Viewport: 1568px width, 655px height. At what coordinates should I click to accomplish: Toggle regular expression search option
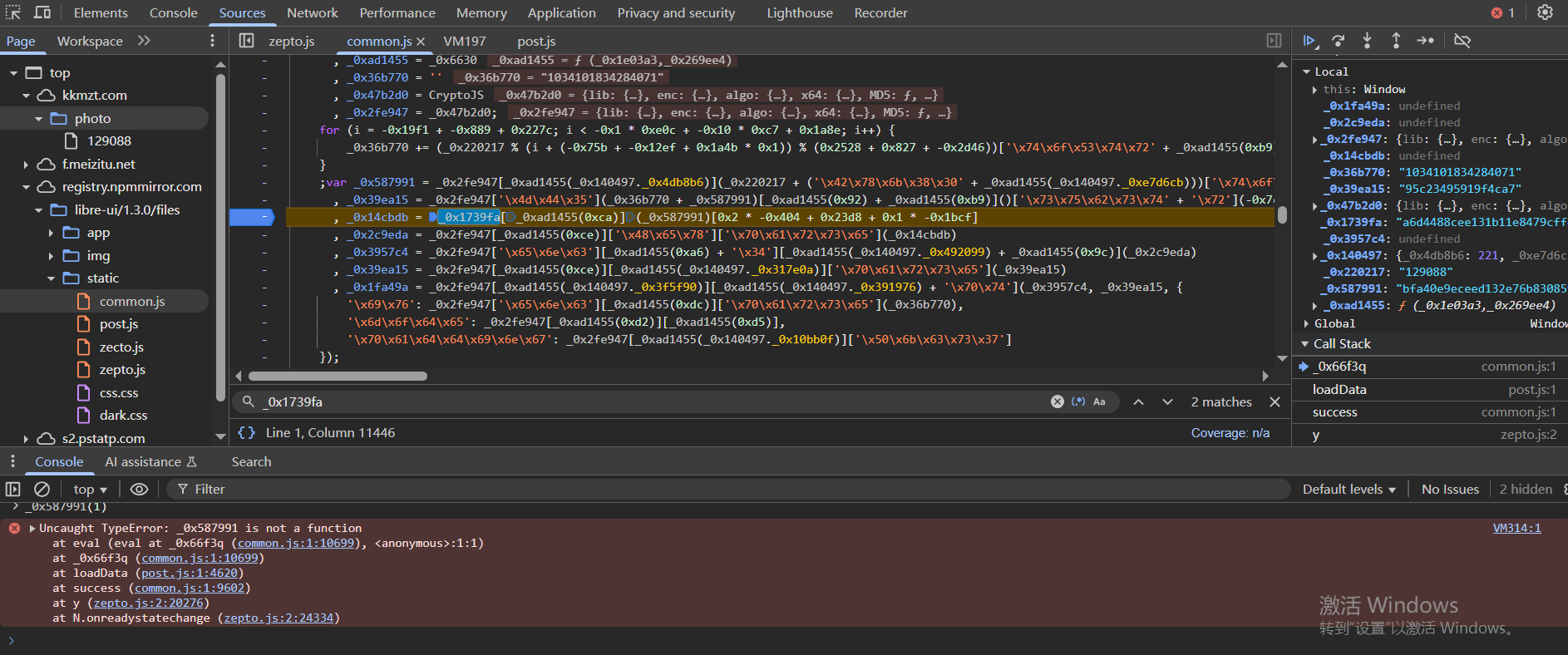(1078, 401)
